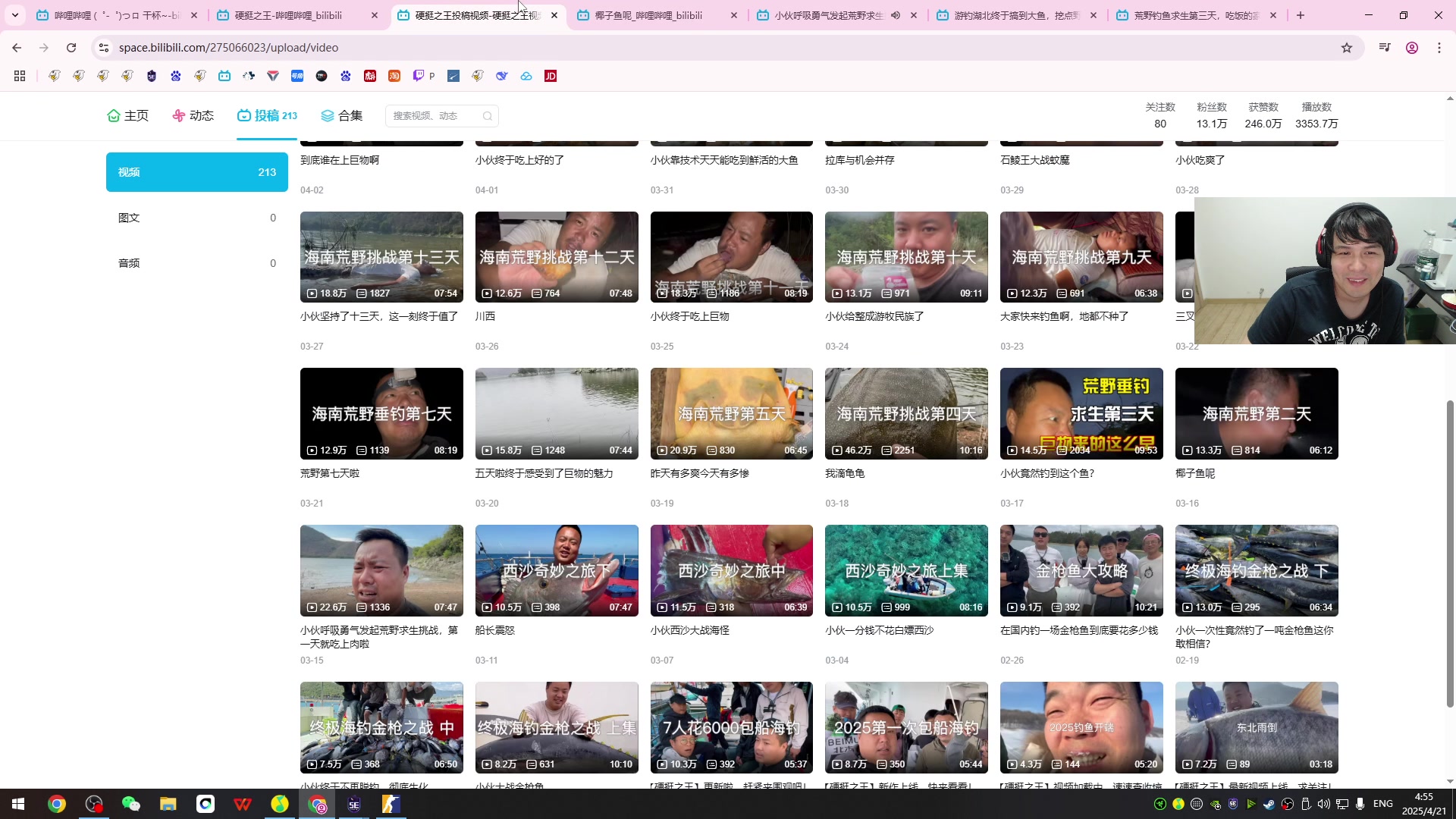The image size is (1456, 819).
Task: Open the Windows Start menu
Action: pos(18,804)
